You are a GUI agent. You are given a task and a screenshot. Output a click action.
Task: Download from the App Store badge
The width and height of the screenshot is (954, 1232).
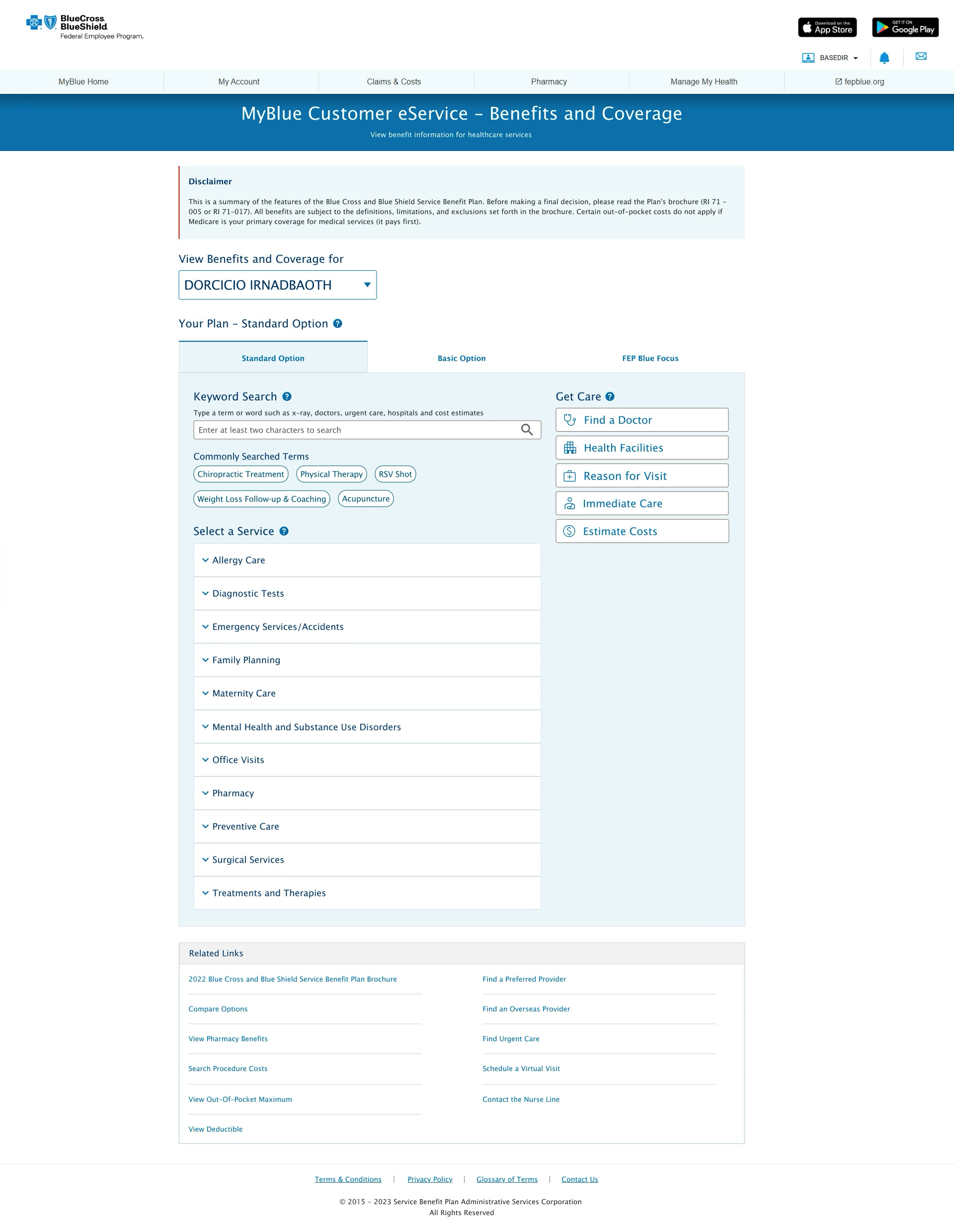pyautogui.click(x=827, y=27)
